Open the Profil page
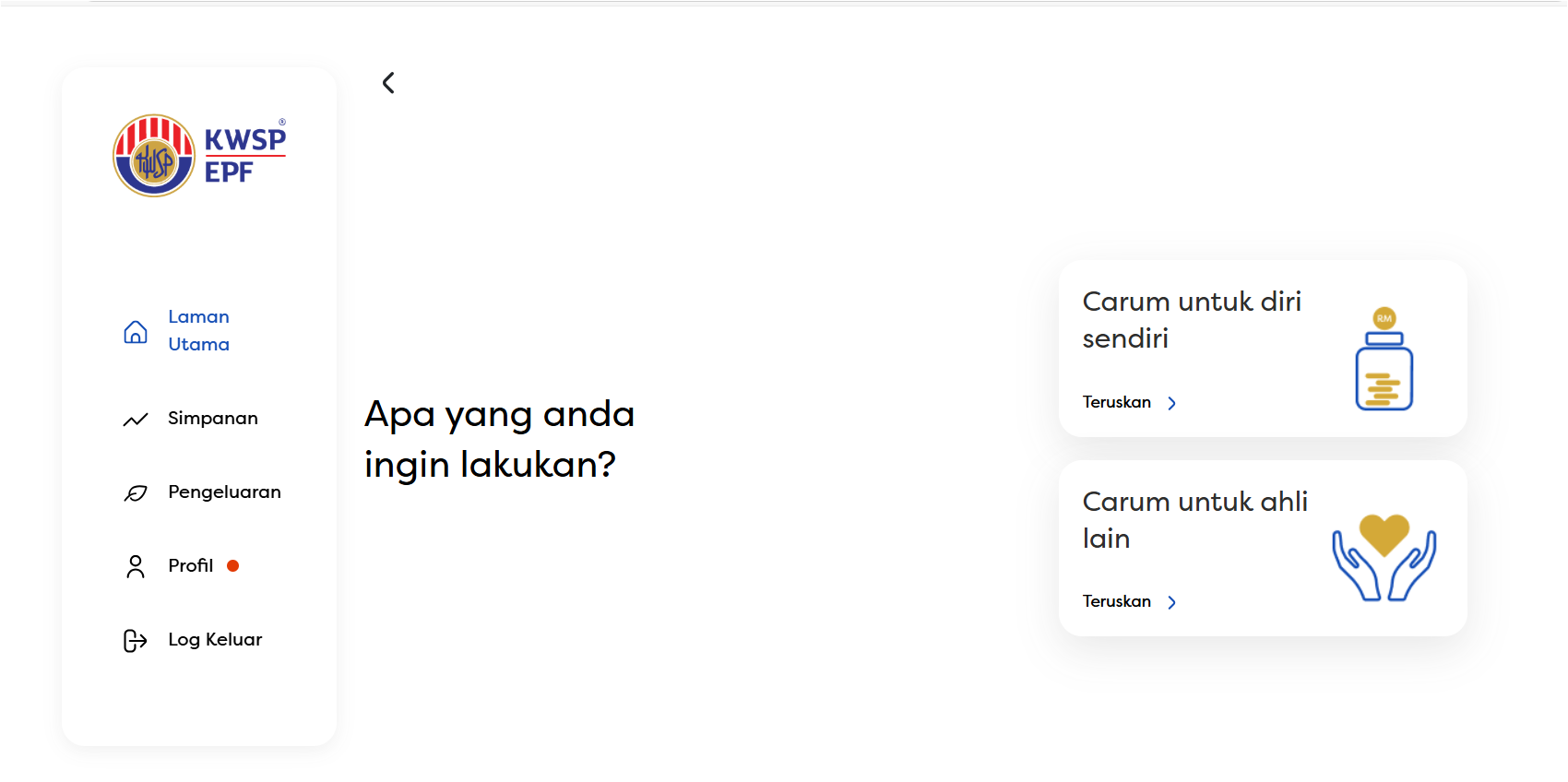1568x782 pixels. 190,565
